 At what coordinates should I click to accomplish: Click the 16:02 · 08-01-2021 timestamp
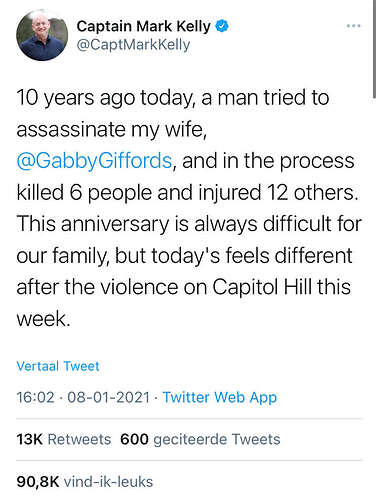83,397
